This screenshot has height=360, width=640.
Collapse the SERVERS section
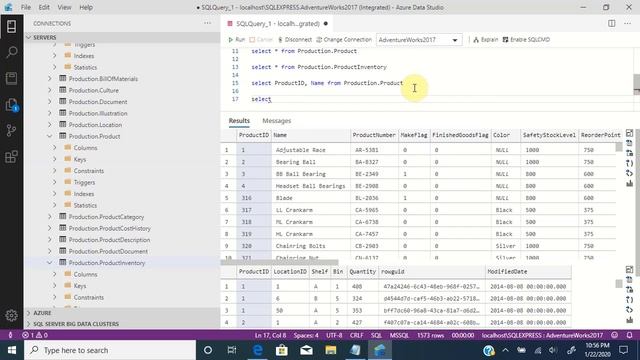122,38
